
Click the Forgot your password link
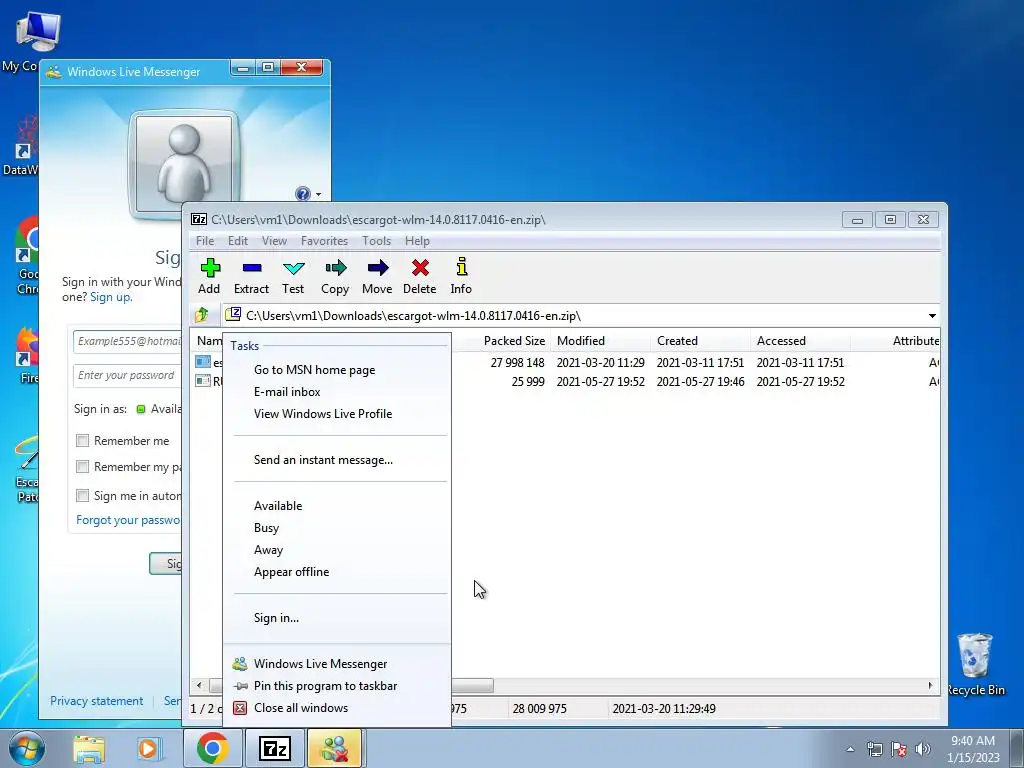[129, 520]
